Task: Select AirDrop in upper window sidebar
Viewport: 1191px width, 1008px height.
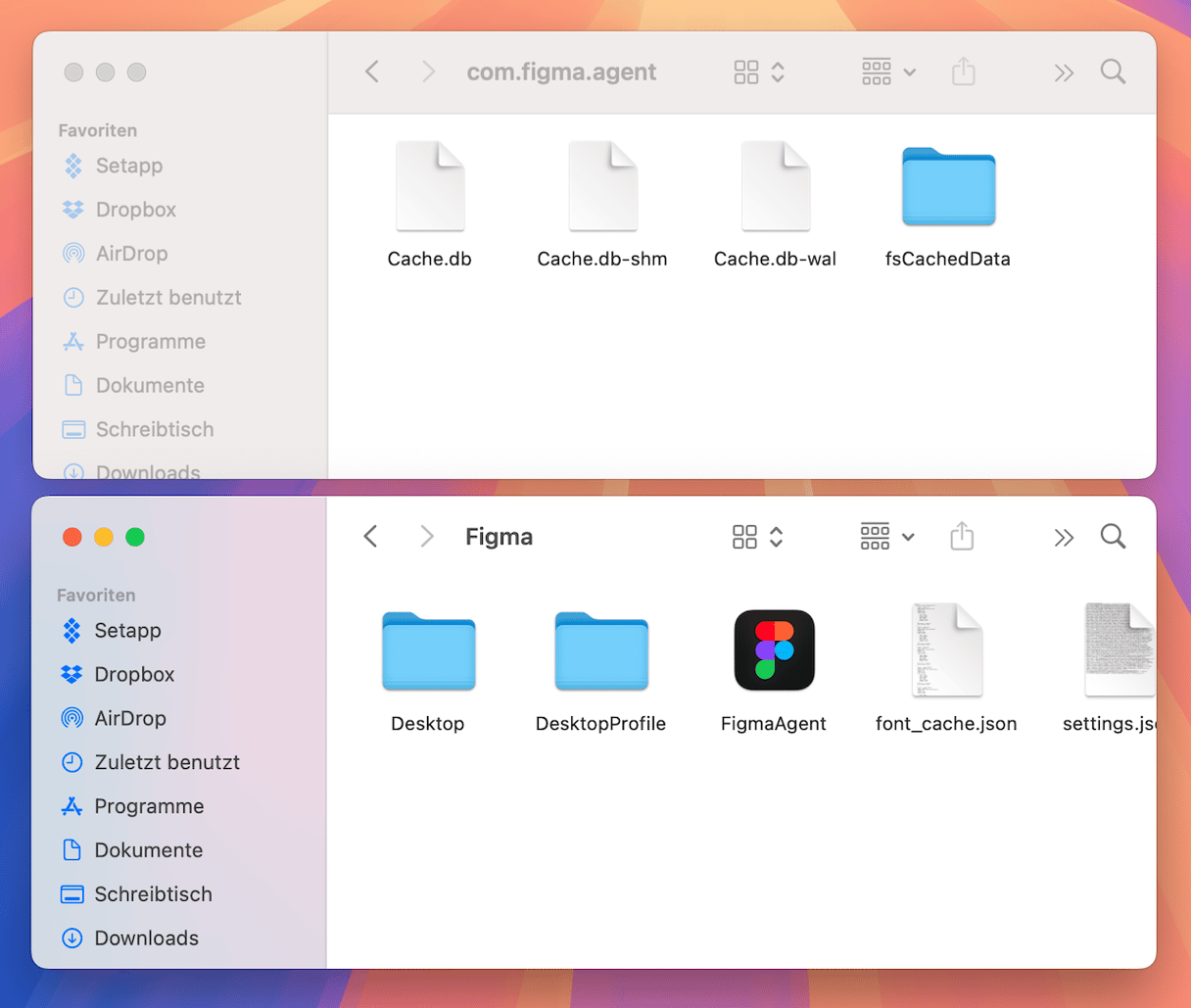Action: click(131, 254)
